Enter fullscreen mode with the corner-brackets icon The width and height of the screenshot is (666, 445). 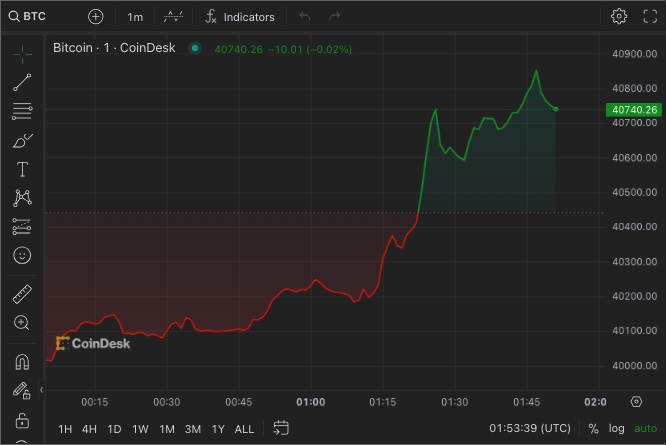click(x=650, y=17)
